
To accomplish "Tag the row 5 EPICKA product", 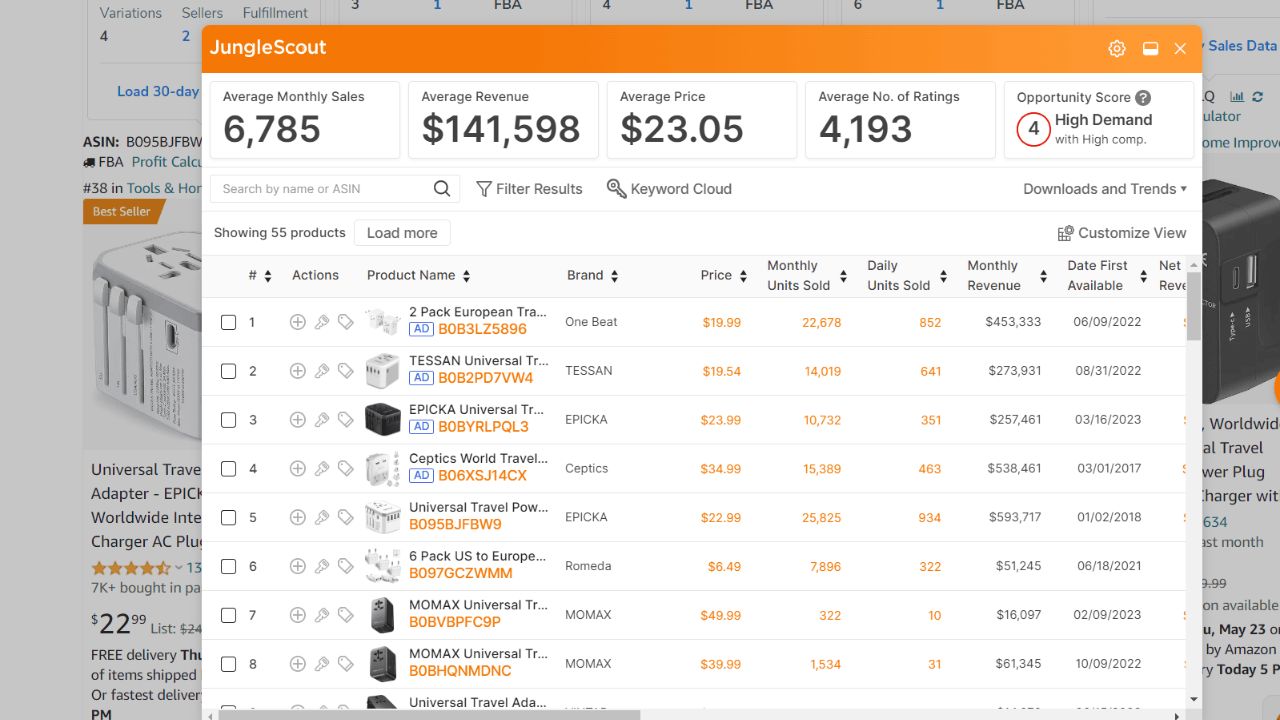I will pyautogui.click(x=345, y=517).
